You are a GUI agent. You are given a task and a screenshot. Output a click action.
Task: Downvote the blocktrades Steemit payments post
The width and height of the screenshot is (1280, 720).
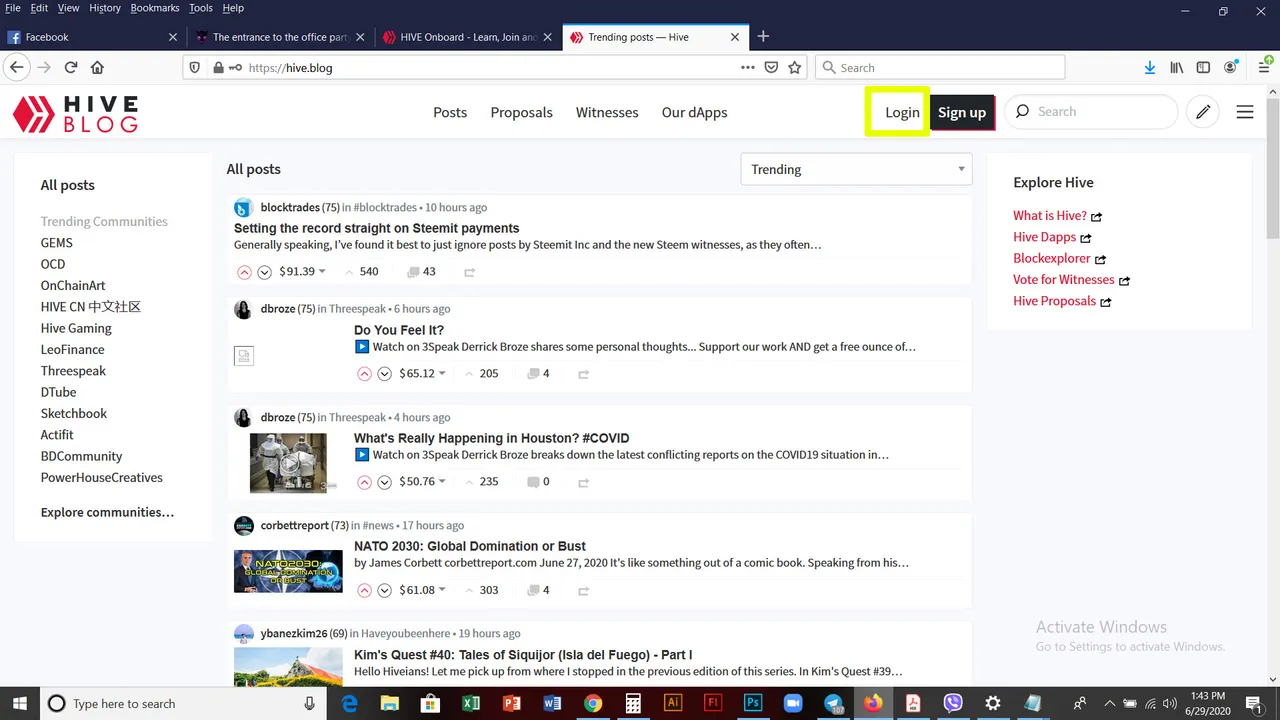(264, 272)
